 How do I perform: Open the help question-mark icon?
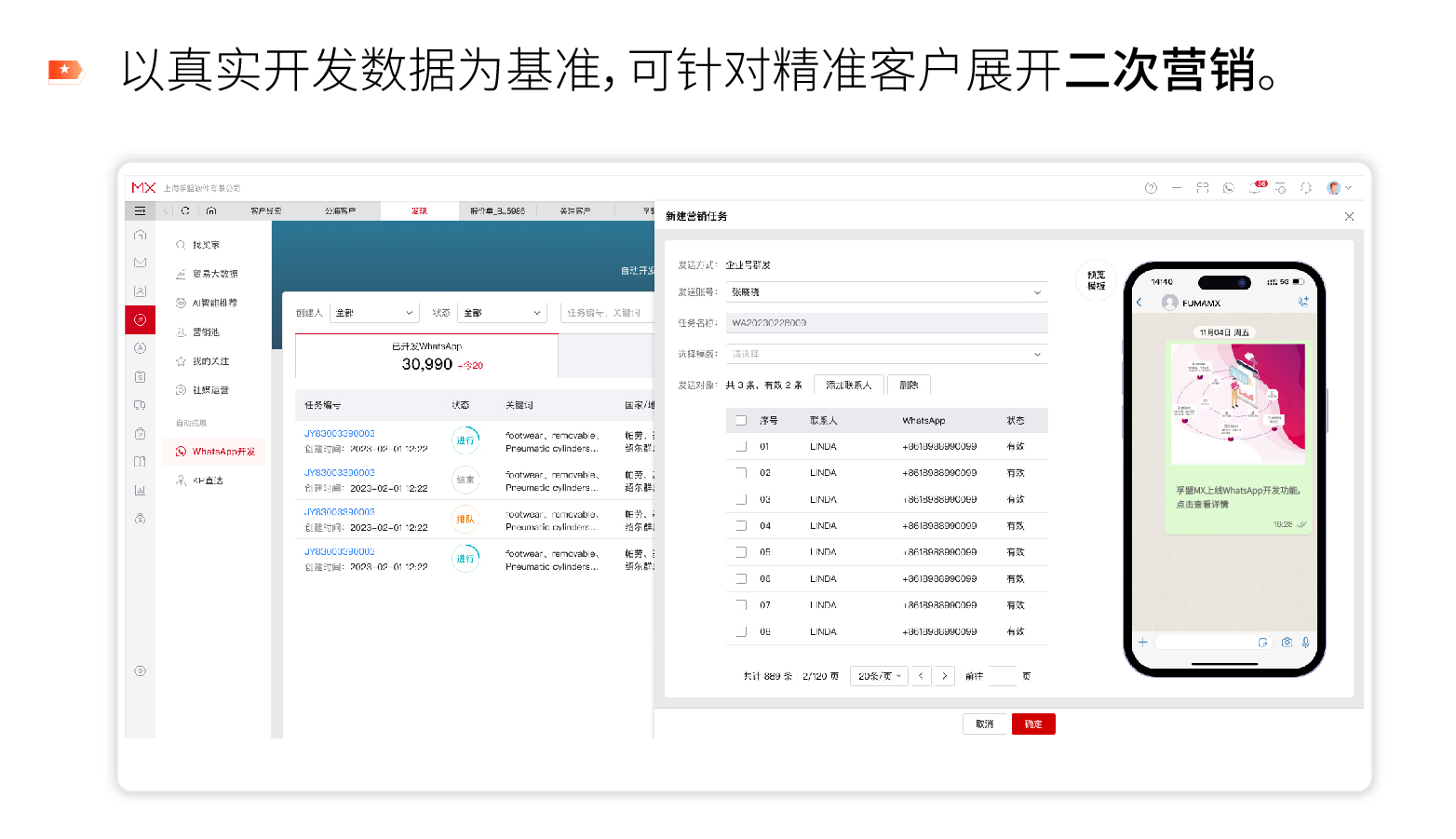click(1151, 187)
